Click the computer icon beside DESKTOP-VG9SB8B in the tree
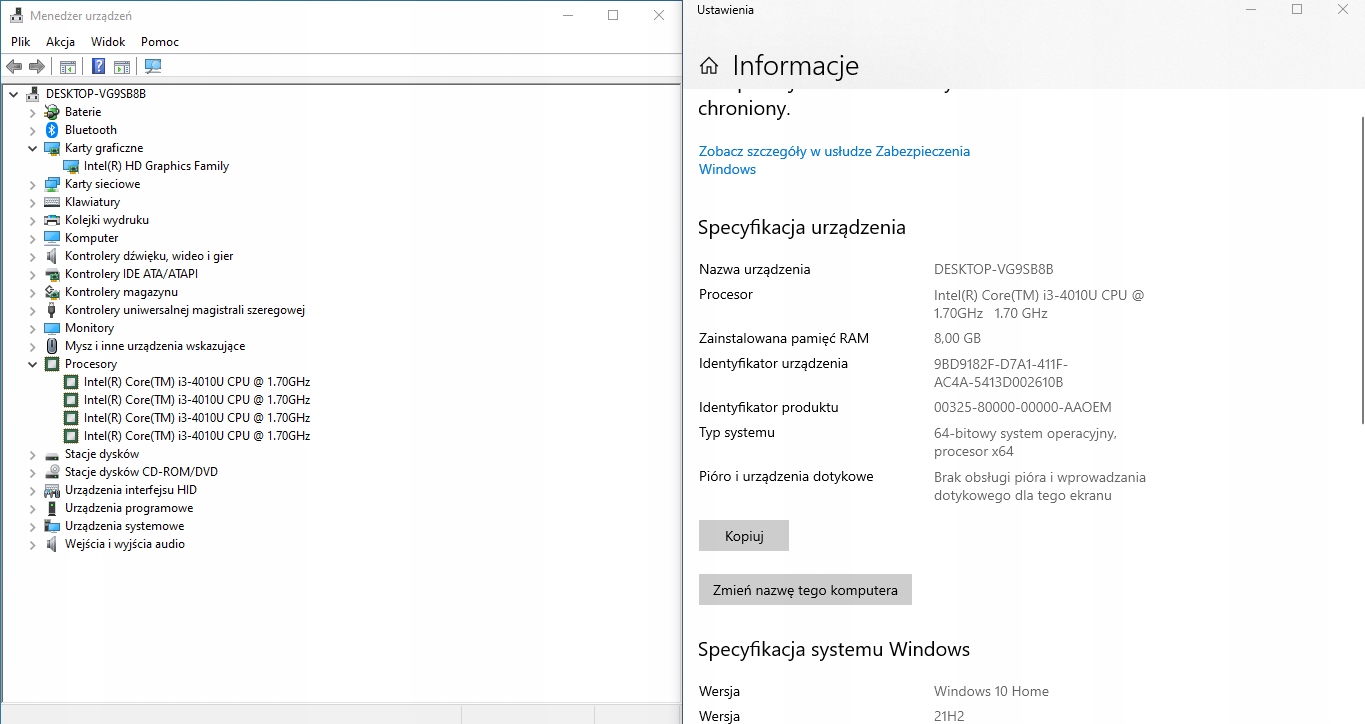 [x=33, y=94]
